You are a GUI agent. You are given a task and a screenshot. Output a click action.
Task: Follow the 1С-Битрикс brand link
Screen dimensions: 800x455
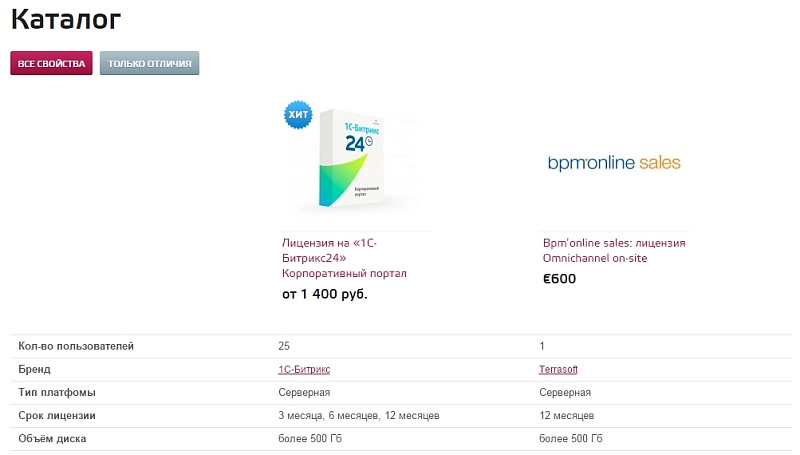pyautogui.click(x=304, y=369)
